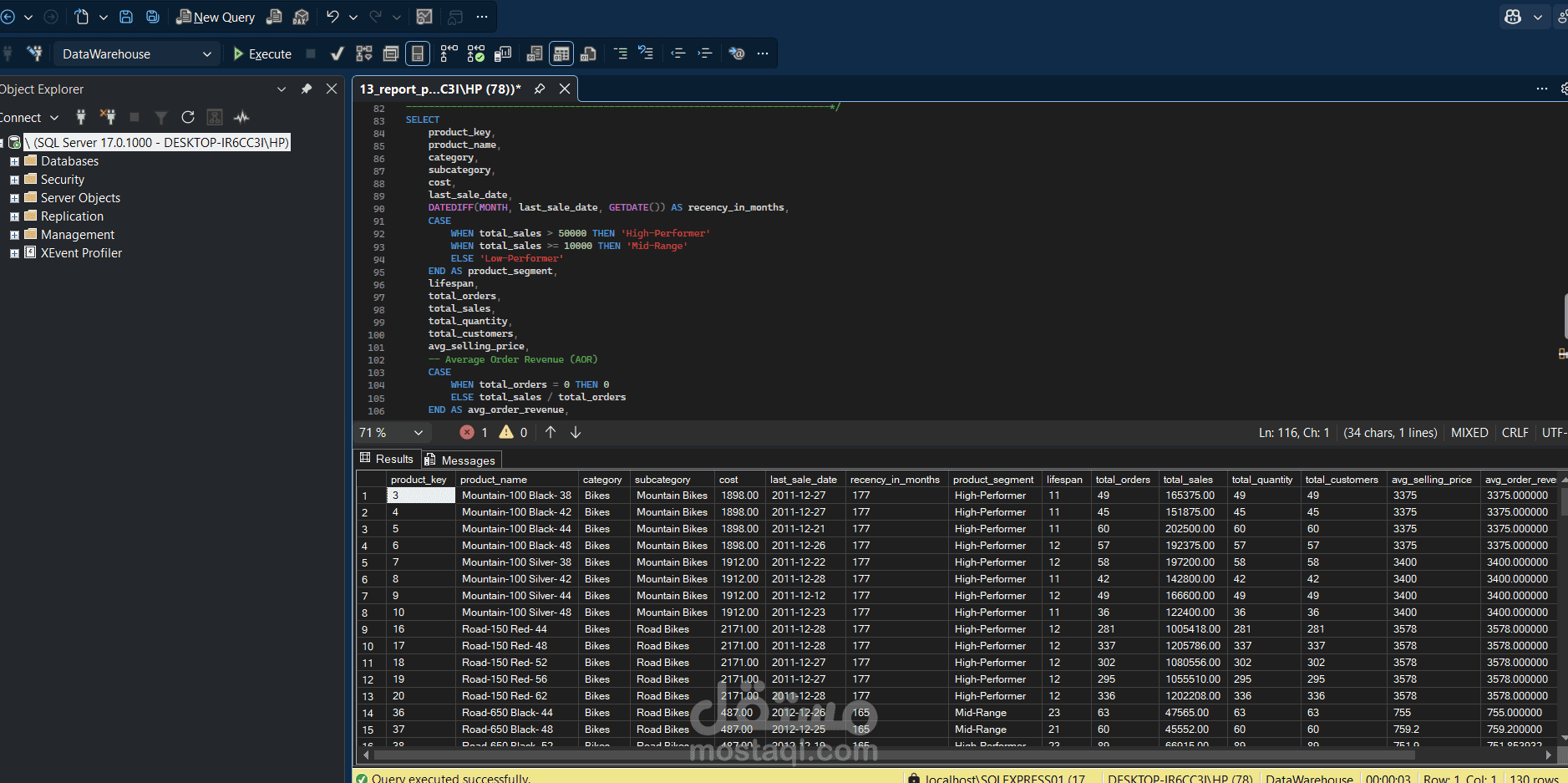Refresh the Object Explorer tree
This screenshot has width=1568, height=783.
(x=188, y=117)
